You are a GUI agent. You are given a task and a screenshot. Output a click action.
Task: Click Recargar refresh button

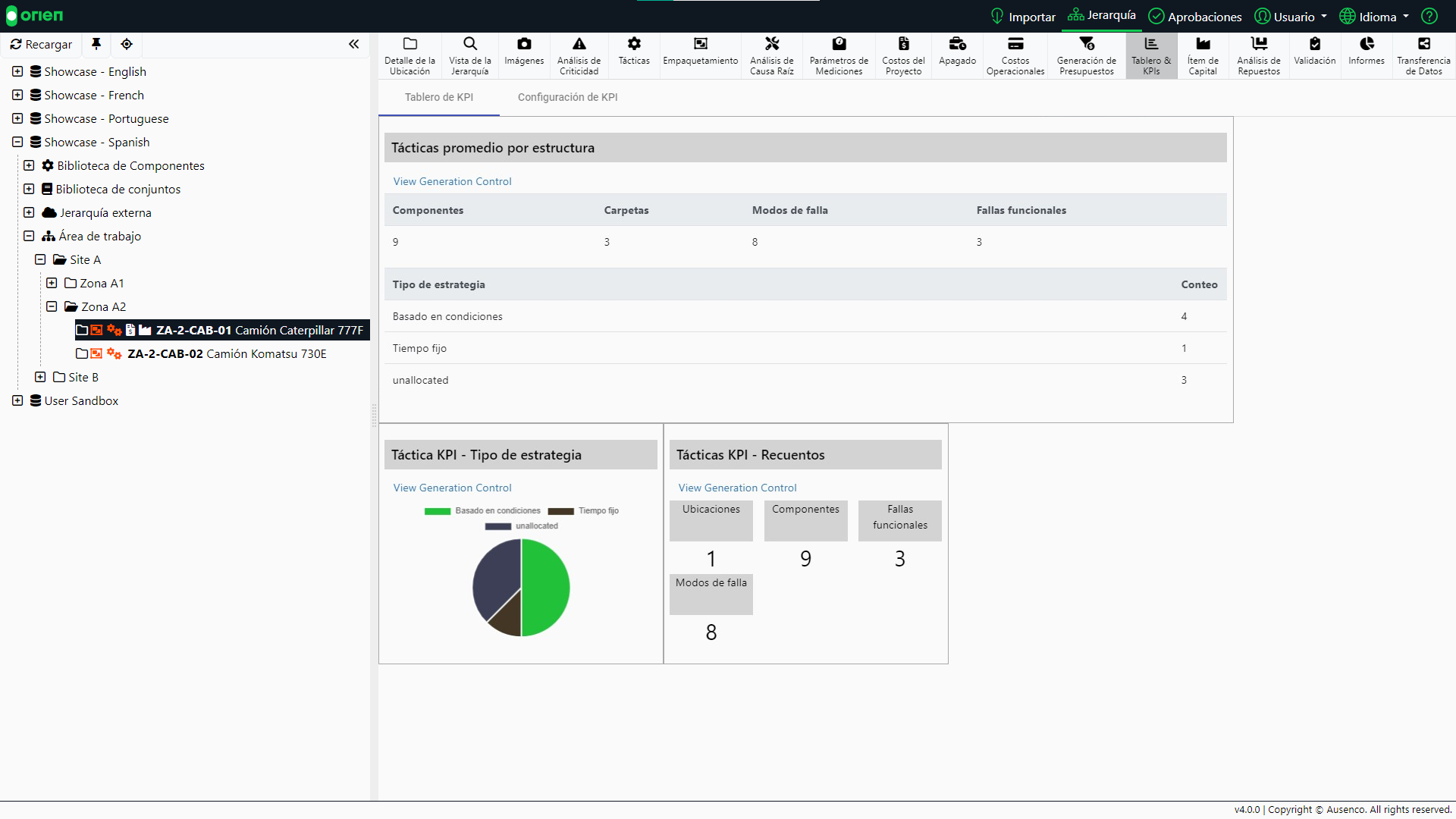[x=41, y=45]
